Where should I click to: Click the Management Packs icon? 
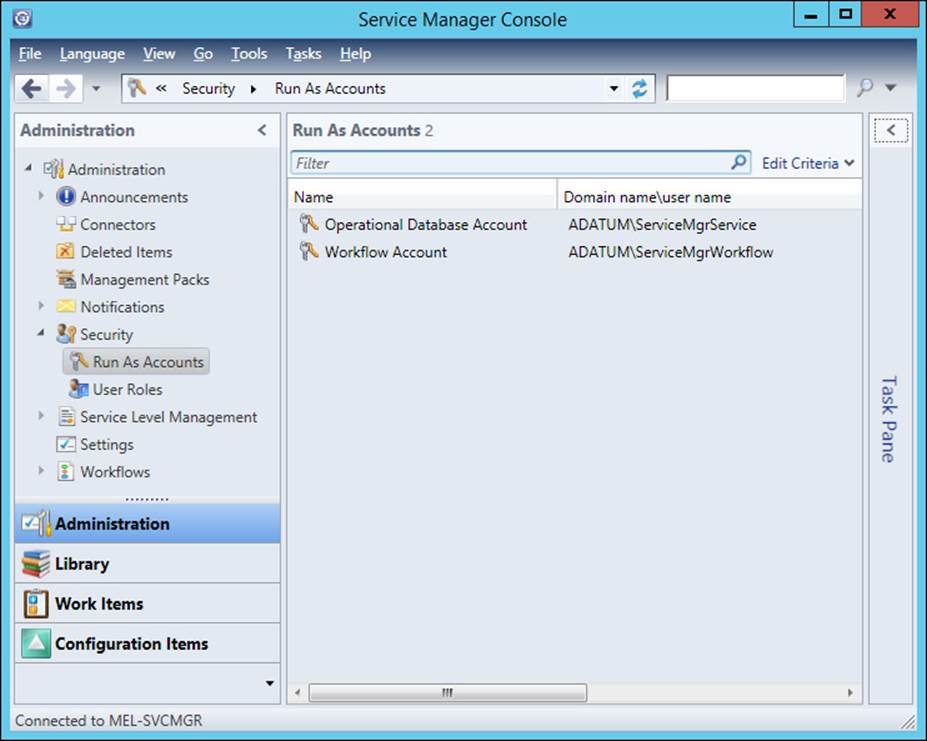click(x=66, y=279)
